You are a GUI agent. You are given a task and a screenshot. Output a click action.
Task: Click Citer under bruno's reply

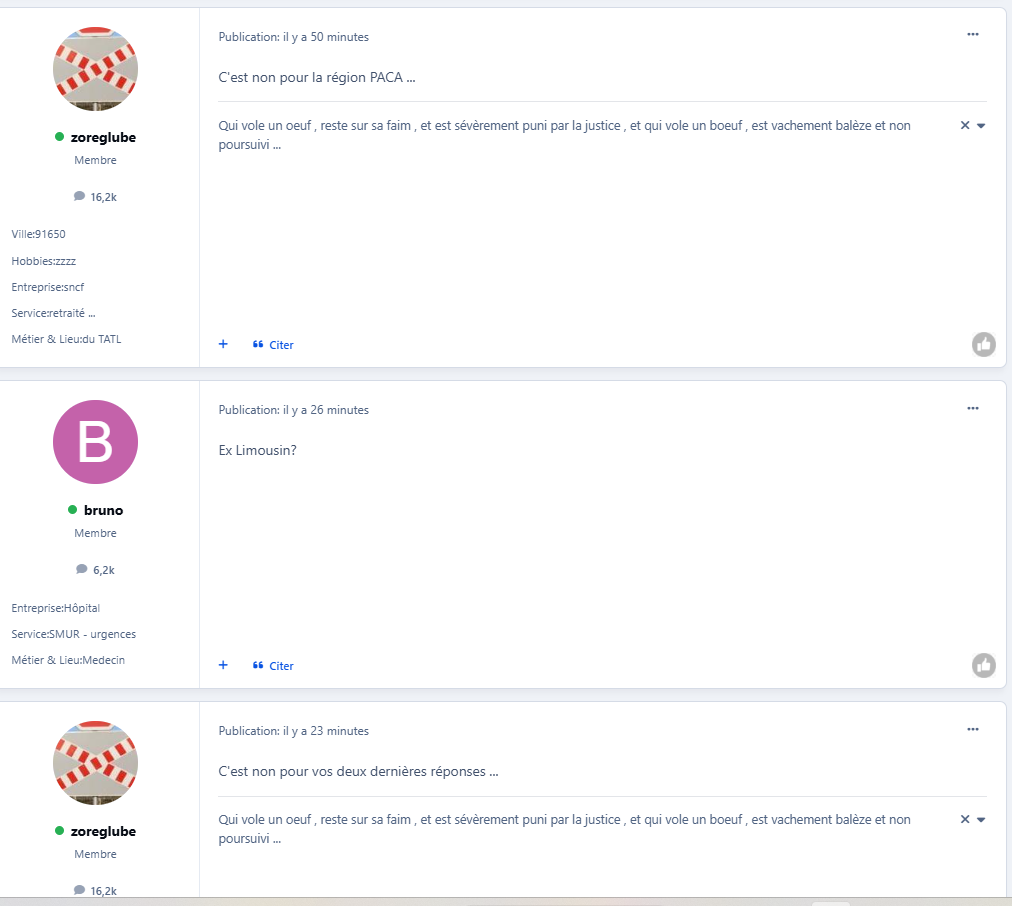[x=273, y=665]
